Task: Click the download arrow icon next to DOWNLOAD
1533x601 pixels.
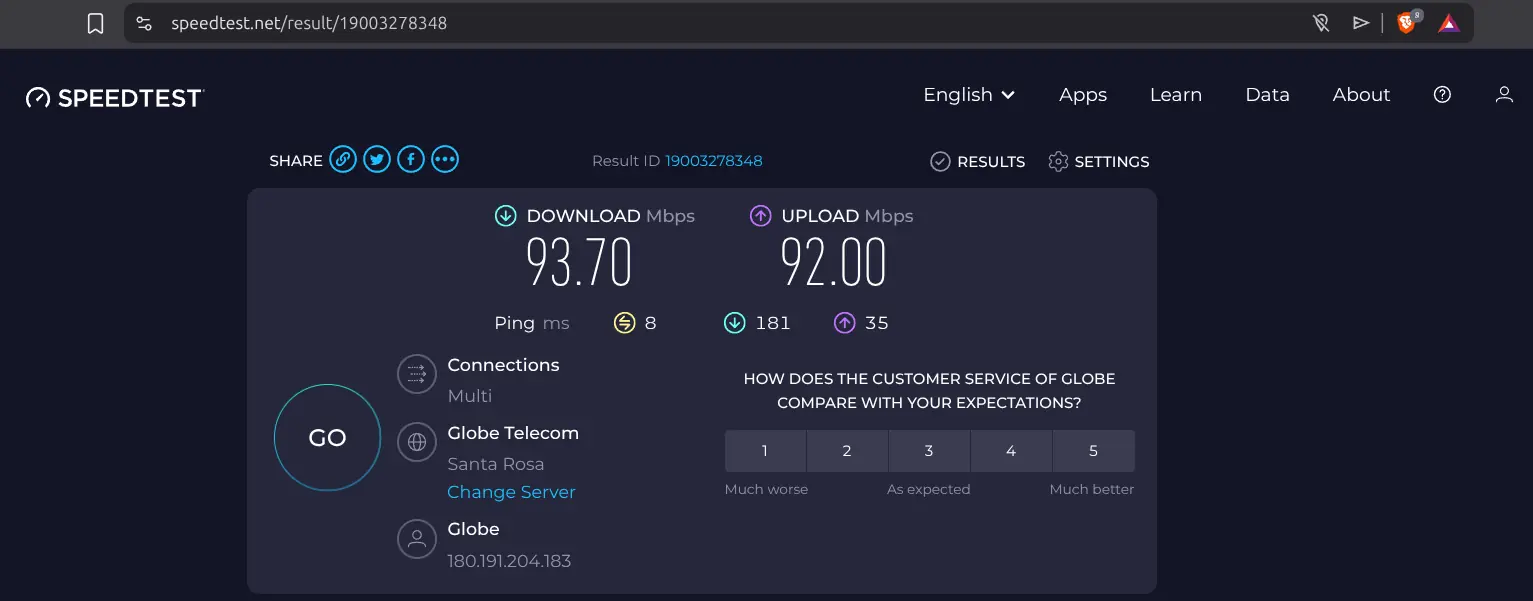Action: (x=506, y=215)
